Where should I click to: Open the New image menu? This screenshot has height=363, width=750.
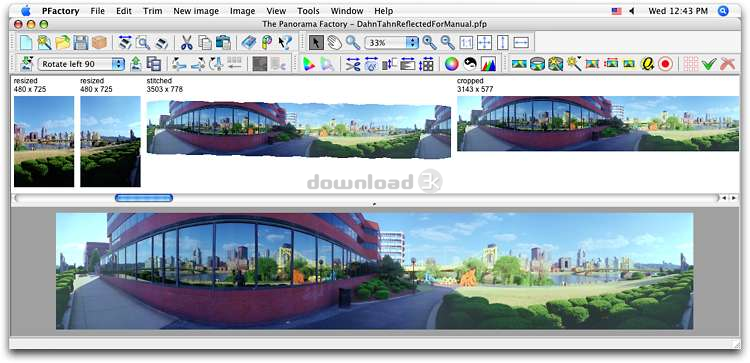coord(196,11)
